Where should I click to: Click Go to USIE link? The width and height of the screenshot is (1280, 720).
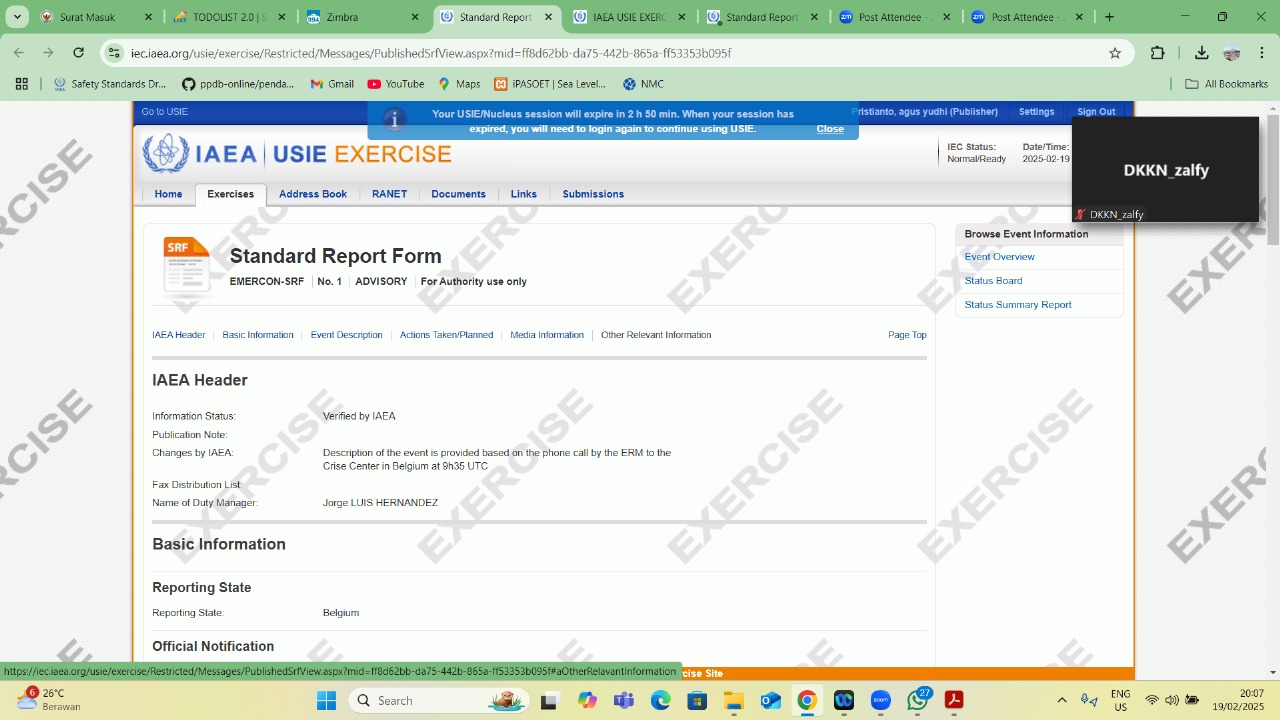coord(165,112)
